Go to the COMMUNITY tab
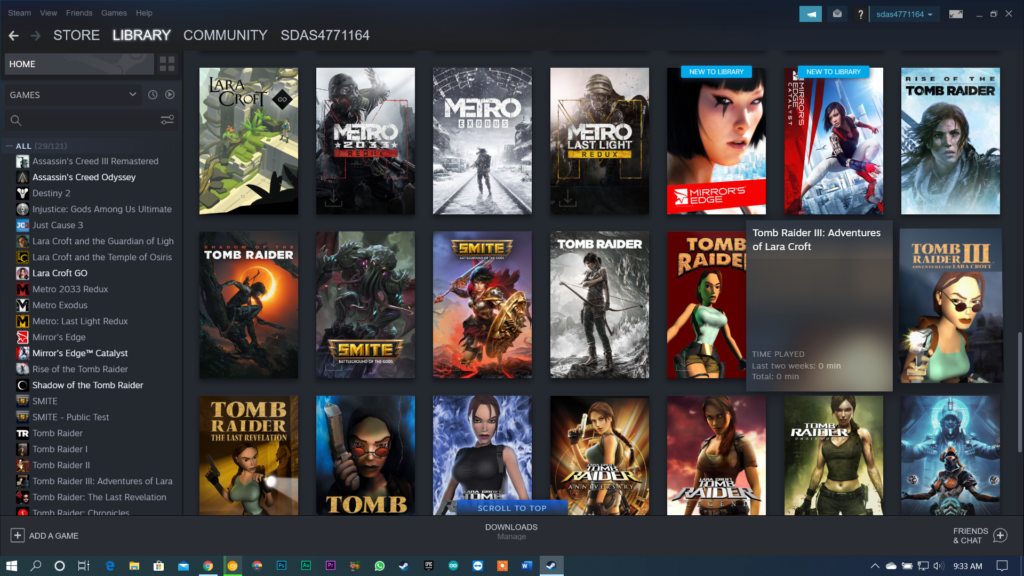Screen dimensions: 1024x576 (x=225, y=35)
